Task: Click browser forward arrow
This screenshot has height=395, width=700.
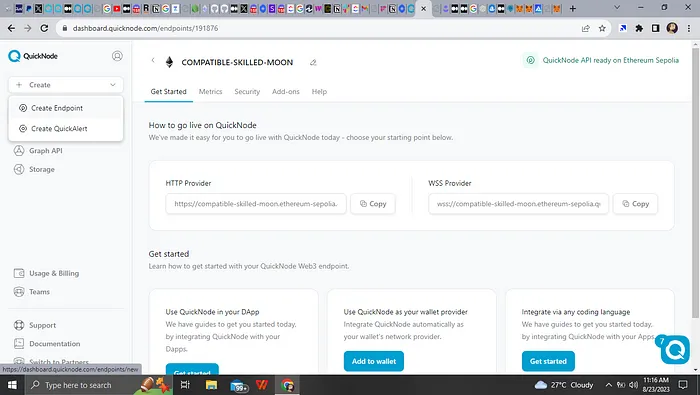Action: tap(28, 28)
